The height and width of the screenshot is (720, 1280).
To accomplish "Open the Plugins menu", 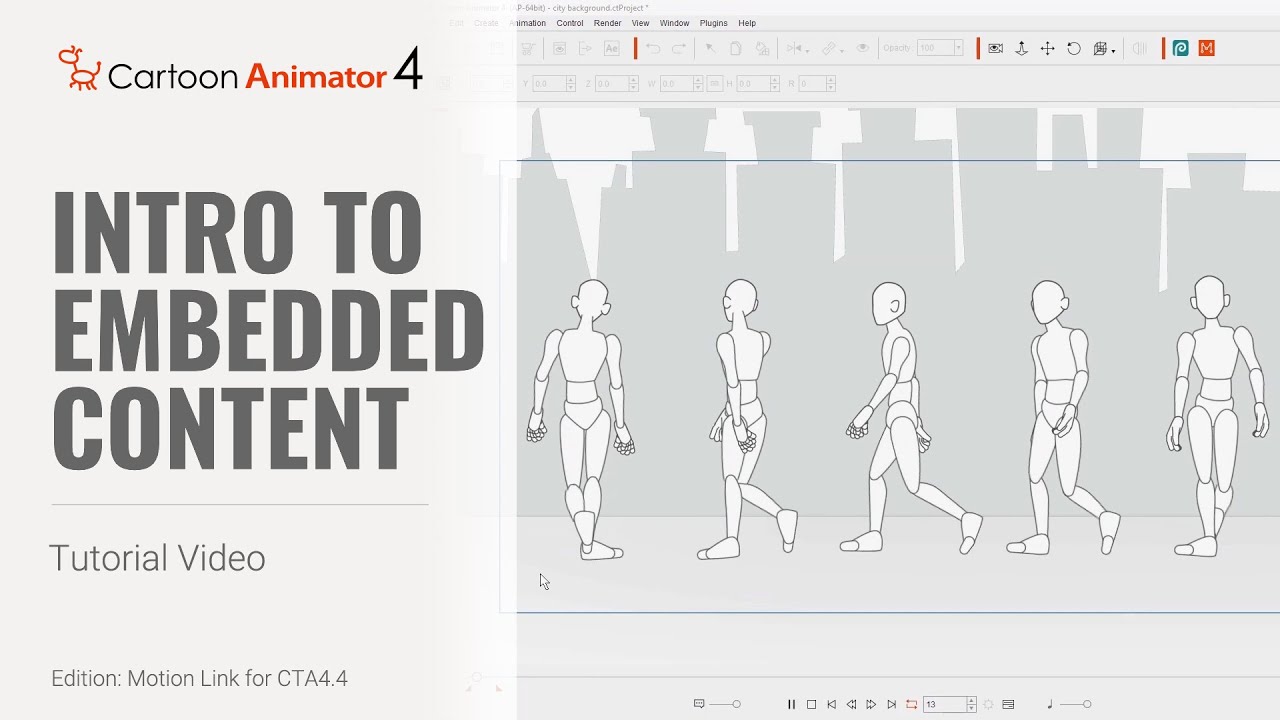I will (x=713, y=23).
